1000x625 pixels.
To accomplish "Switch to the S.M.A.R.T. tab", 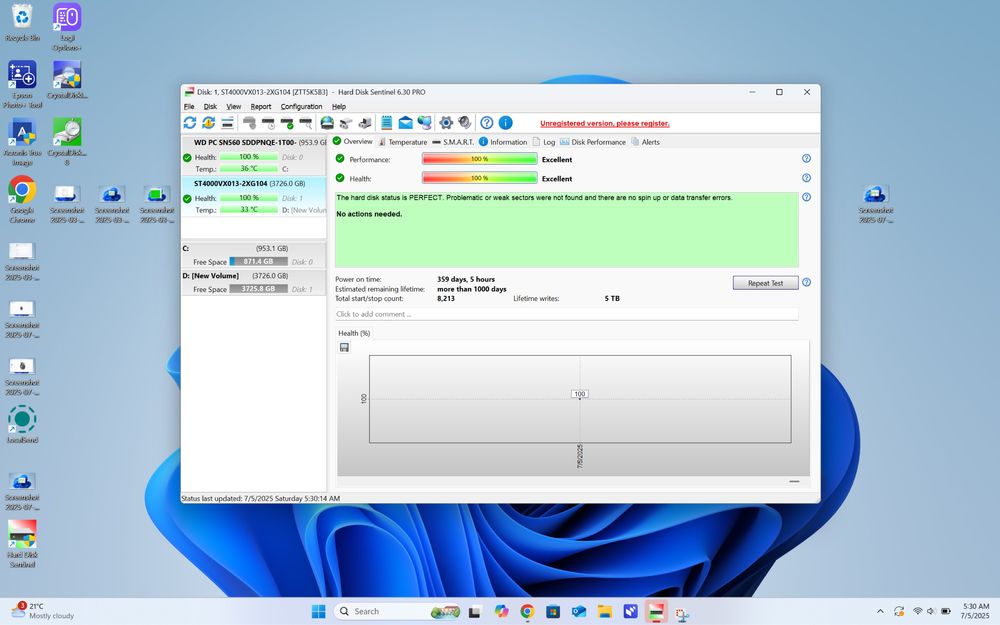I will pyautogui.click(x=453, y=142).
